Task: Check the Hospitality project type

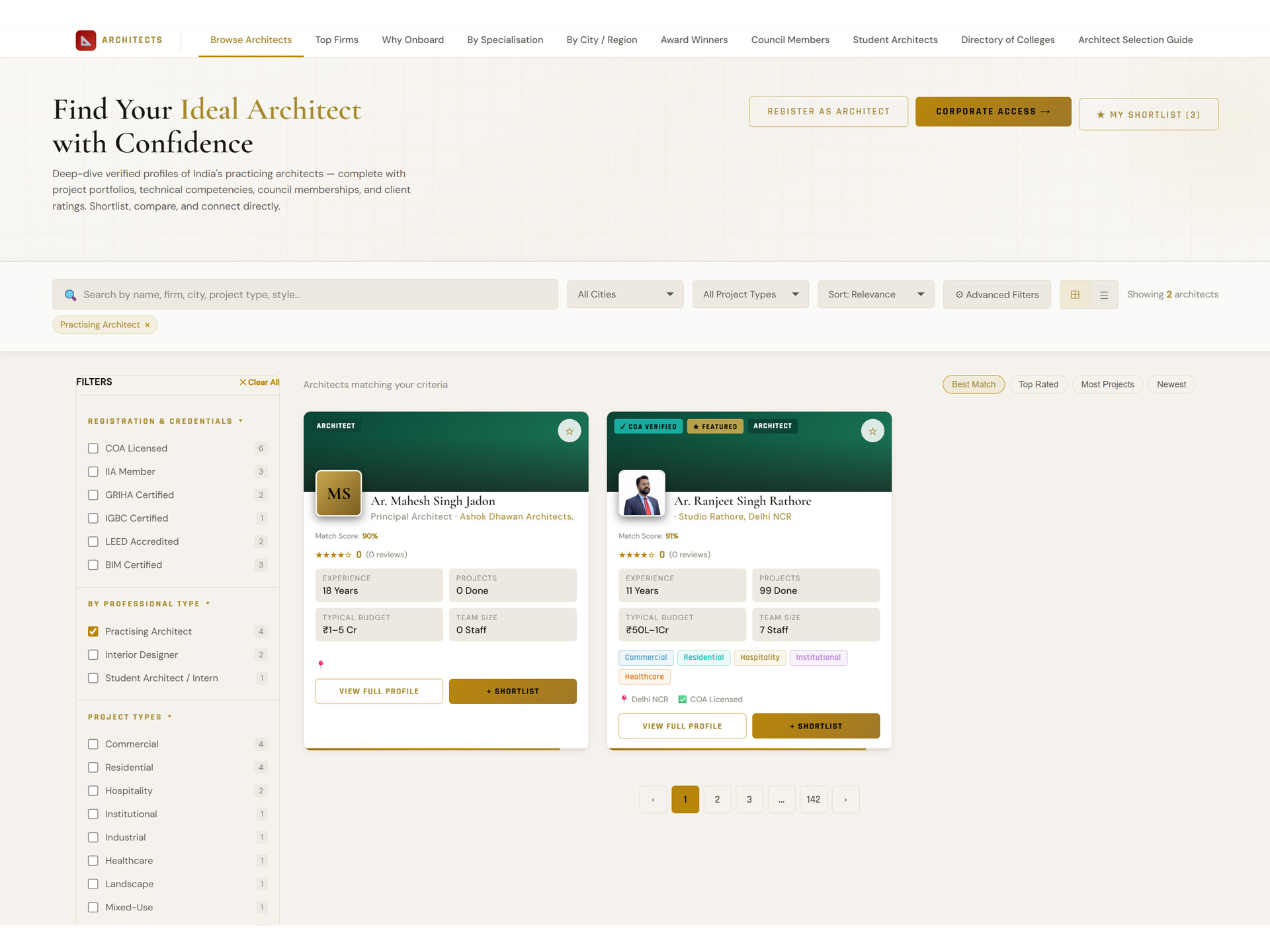Action: tap(93, 791)
